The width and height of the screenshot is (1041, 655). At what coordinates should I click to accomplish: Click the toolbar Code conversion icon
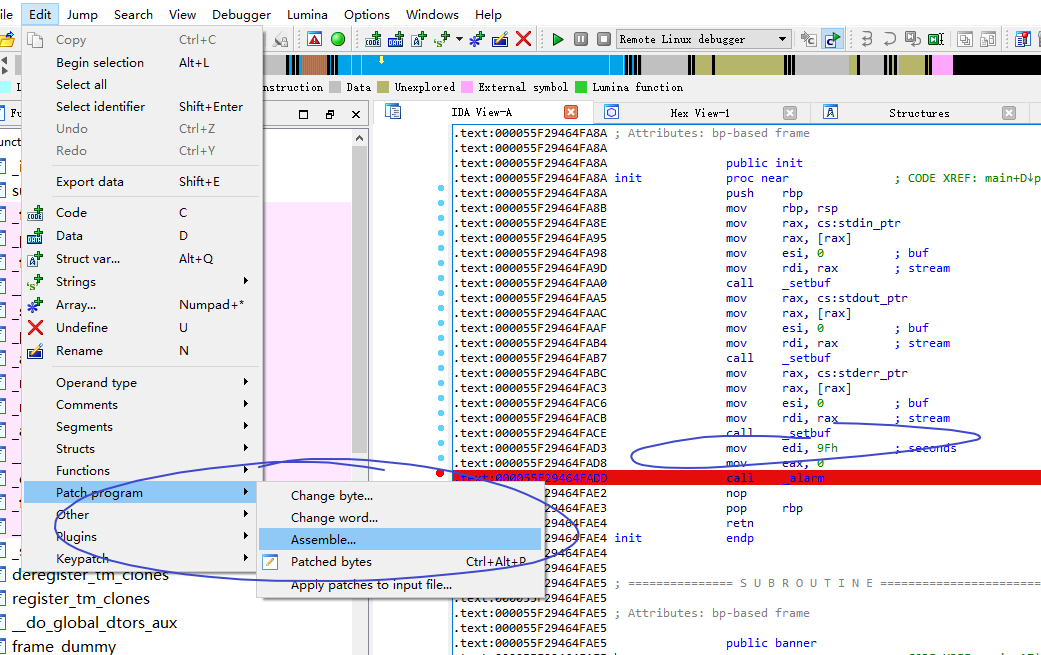373,39
